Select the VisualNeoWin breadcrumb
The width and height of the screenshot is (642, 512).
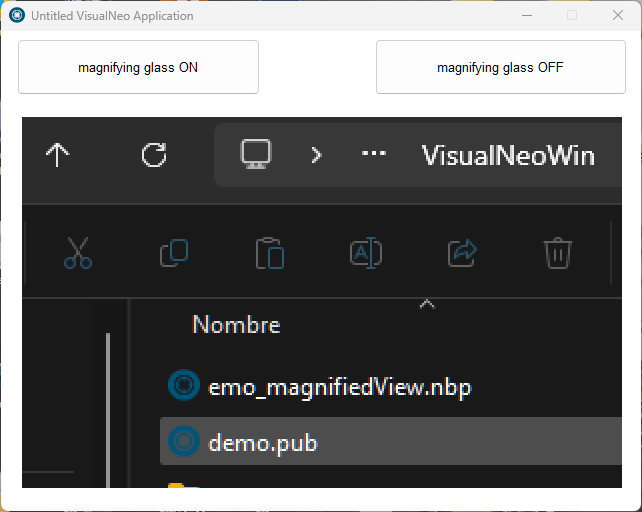point(508,156)
